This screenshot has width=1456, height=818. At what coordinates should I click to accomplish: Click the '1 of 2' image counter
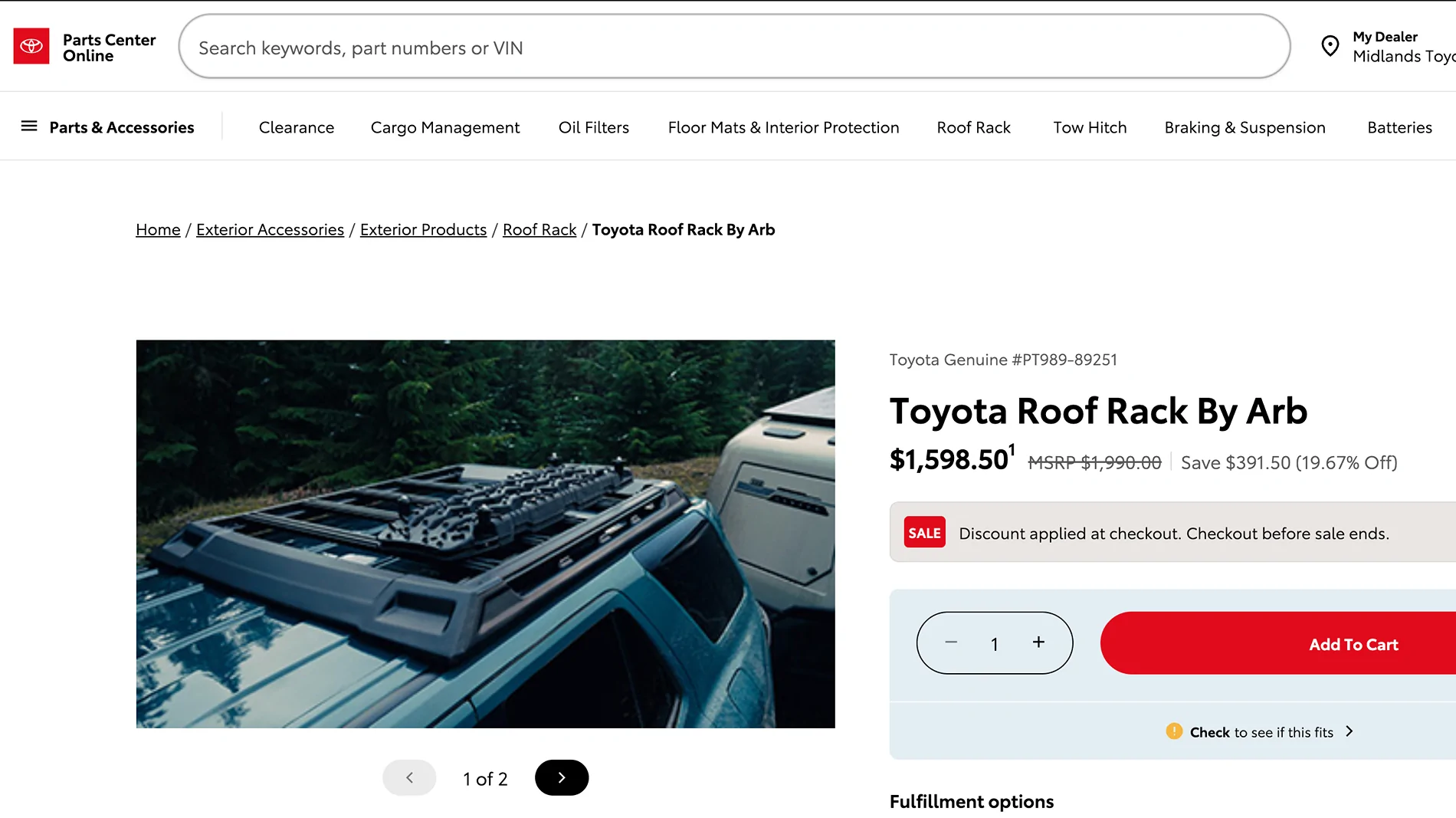(x=485, y=779)
